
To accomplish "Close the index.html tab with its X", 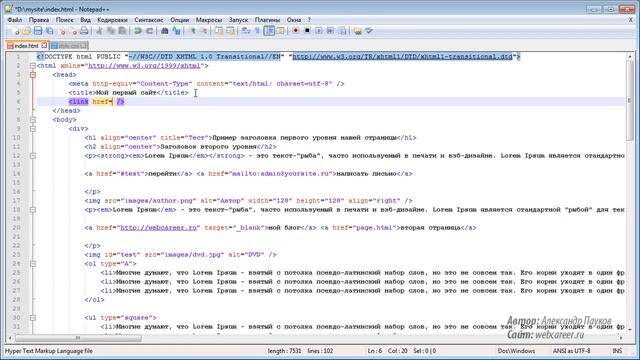I will pyautogui.click(x=44, y=45).
